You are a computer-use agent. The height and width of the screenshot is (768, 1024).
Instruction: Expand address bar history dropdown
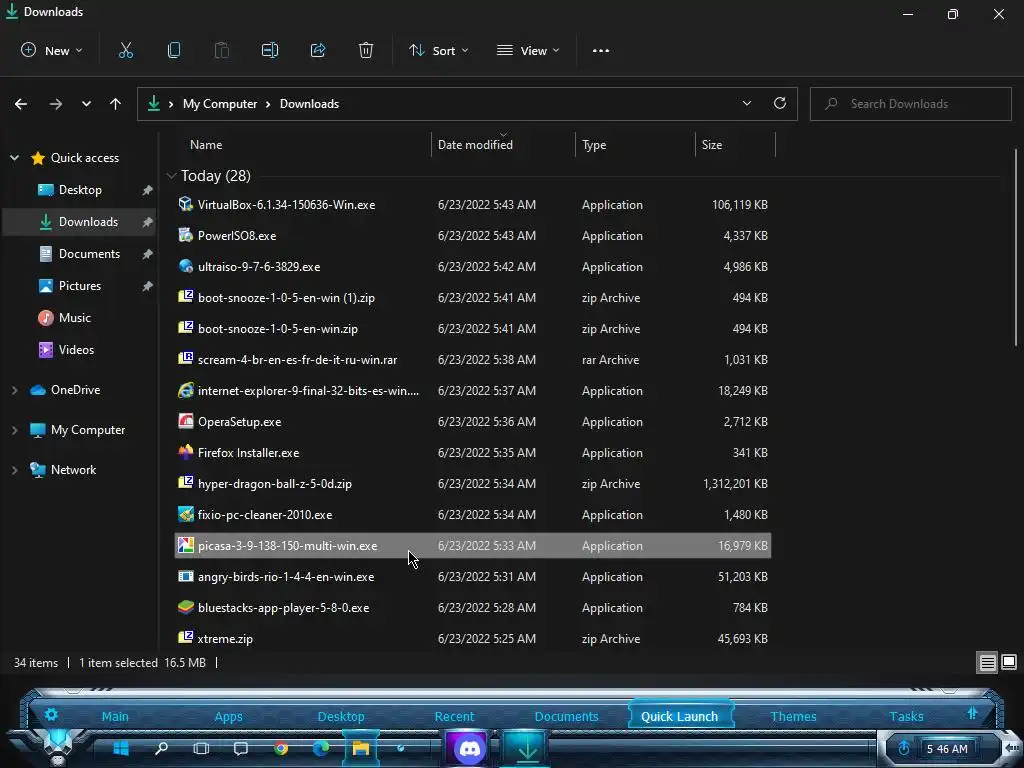click(746, 103)
